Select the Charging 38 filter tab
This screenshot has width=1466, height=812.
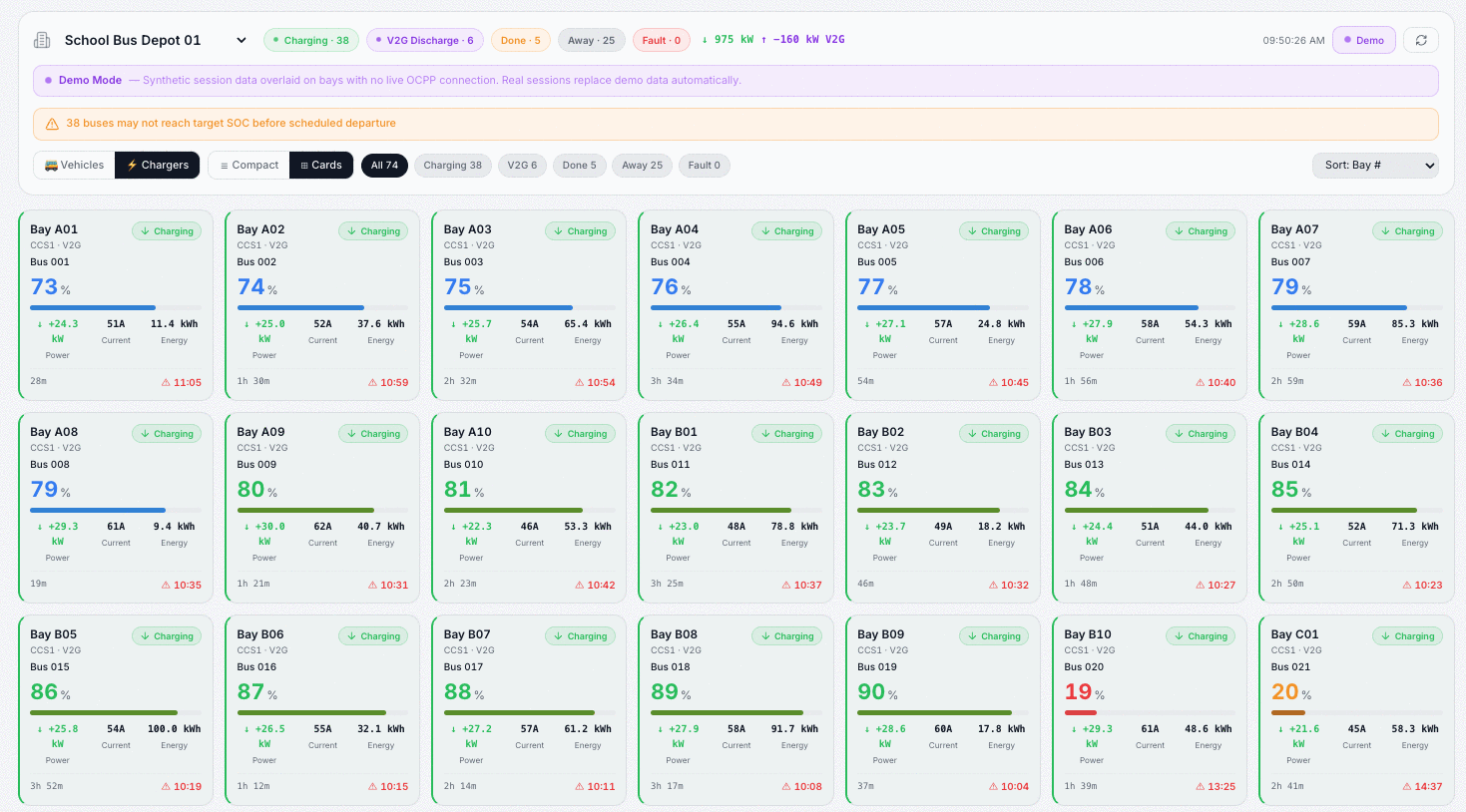click(x=452, y=166)
